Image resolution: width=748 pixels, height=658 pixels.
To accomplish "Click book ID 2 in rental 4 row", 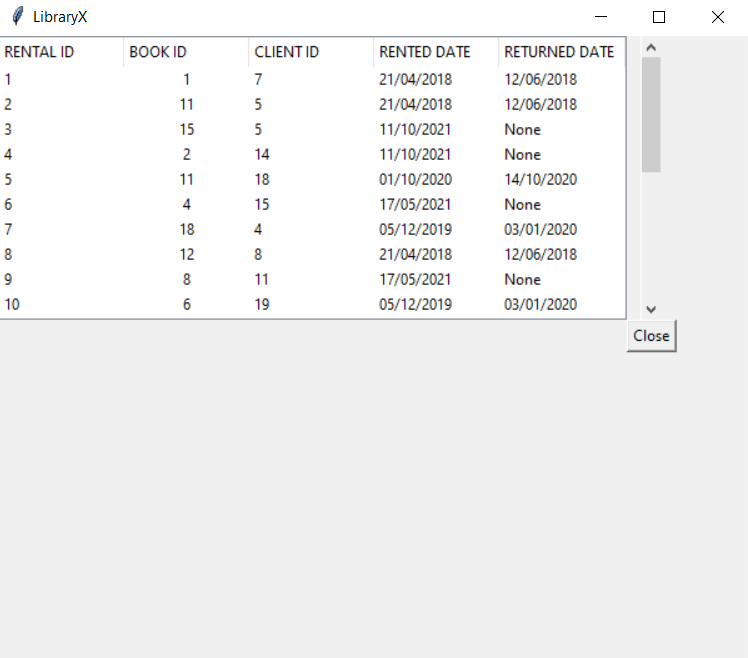I will click(187, 155).
